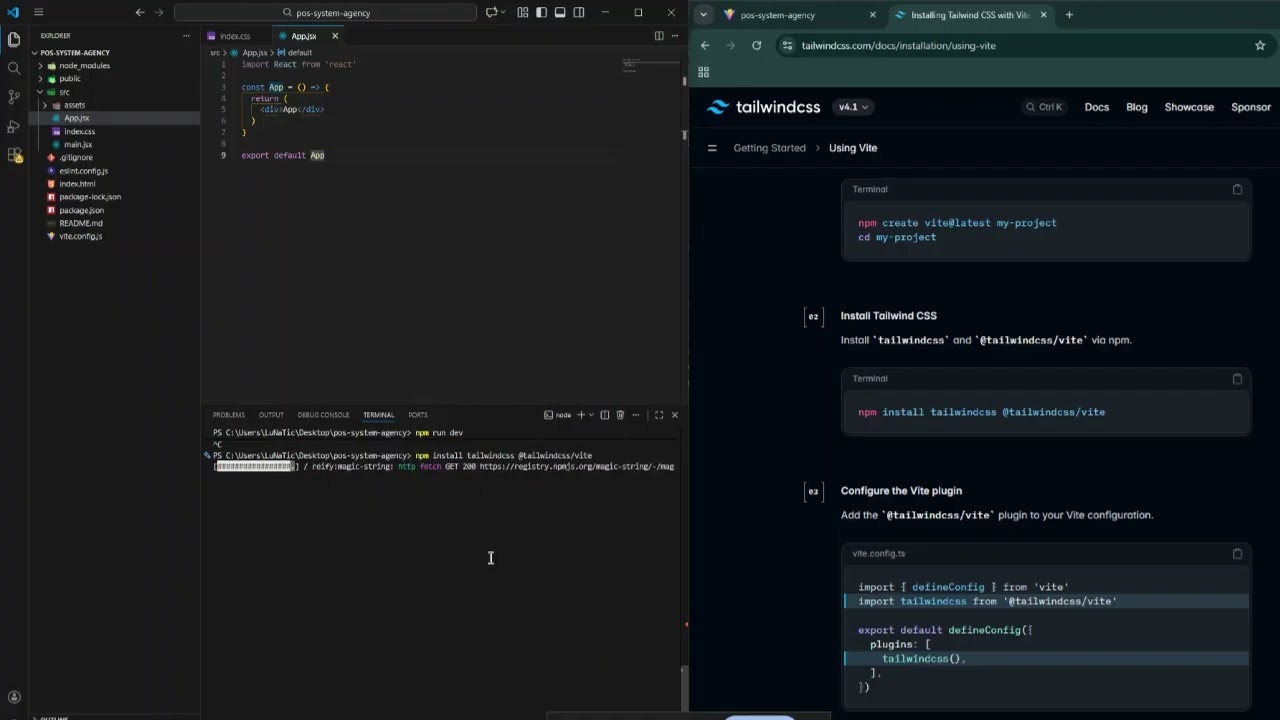Image resolution: width=1280 pixels, height=720 pixels.
Task: Maximize the terminal panel size
Action: (x=659, y=415)
